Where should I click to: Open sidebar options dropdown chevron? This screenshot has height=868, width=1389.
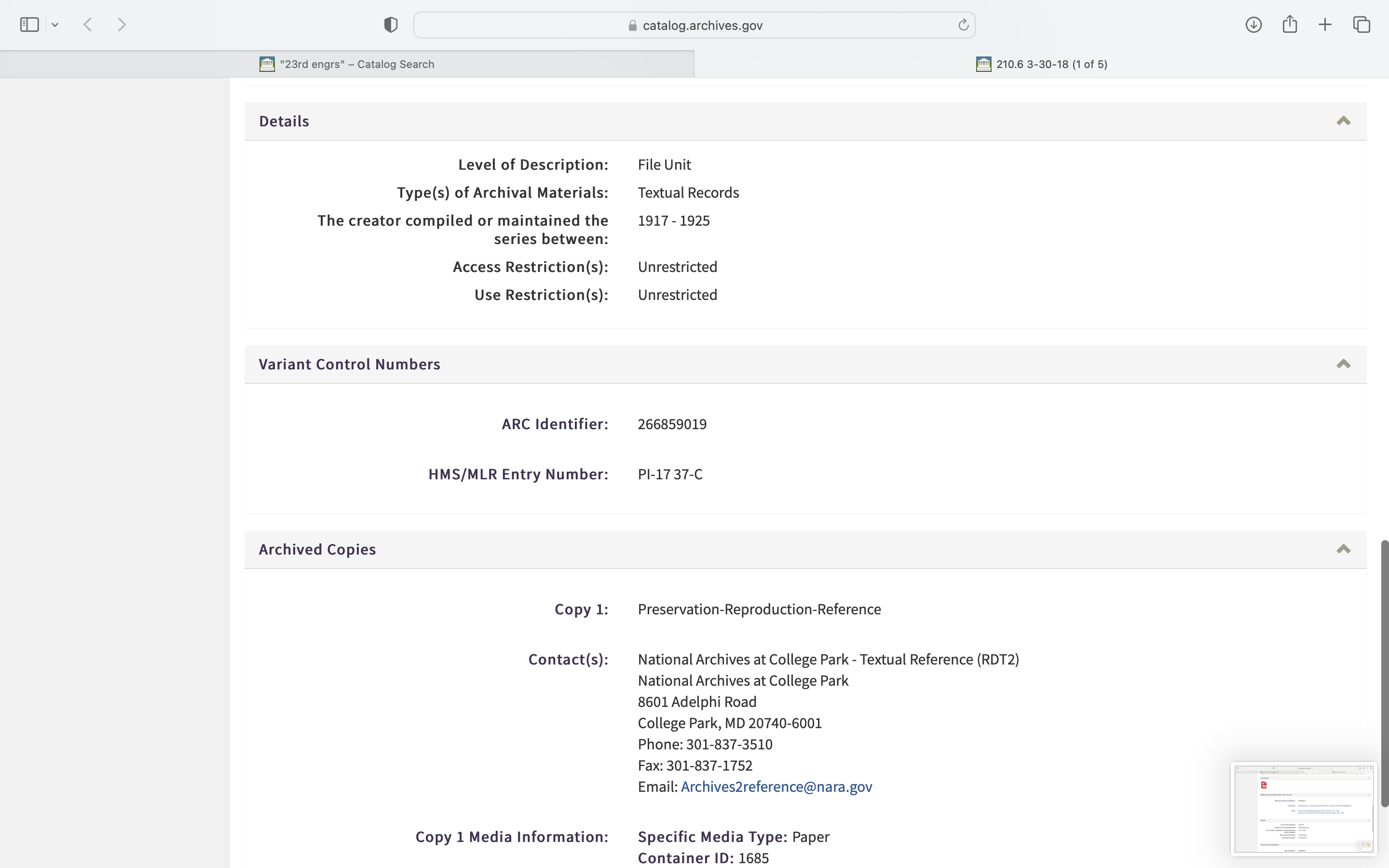(55, 25)
